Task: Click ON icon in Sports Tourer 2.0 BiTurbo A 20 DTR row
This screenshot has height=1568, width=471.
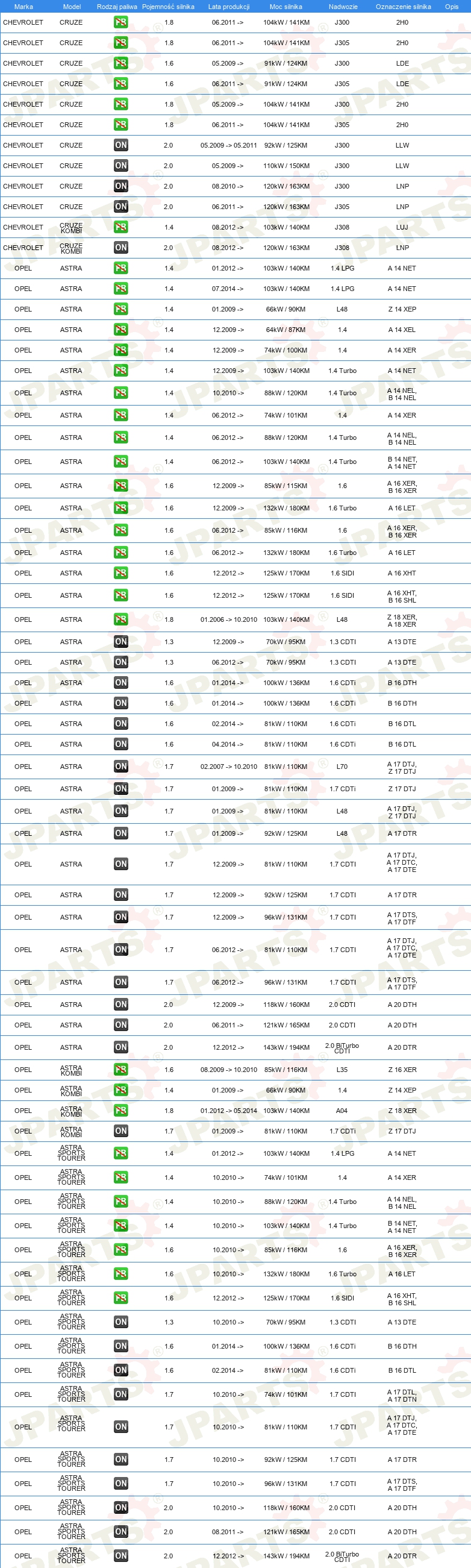Action: pos(121,1555)
